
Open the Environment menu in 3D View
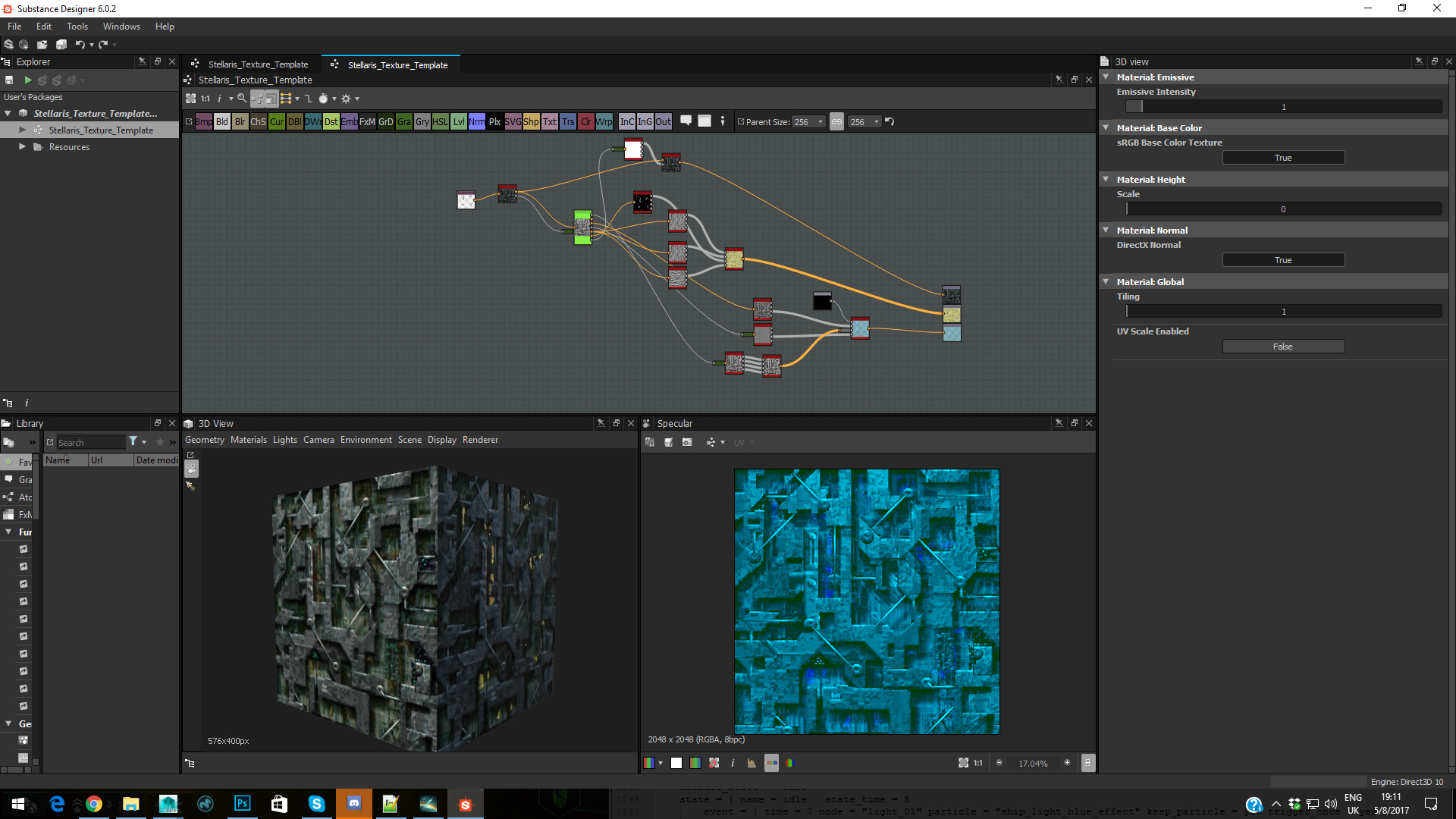pyautogui.click(x=366, y=440)
